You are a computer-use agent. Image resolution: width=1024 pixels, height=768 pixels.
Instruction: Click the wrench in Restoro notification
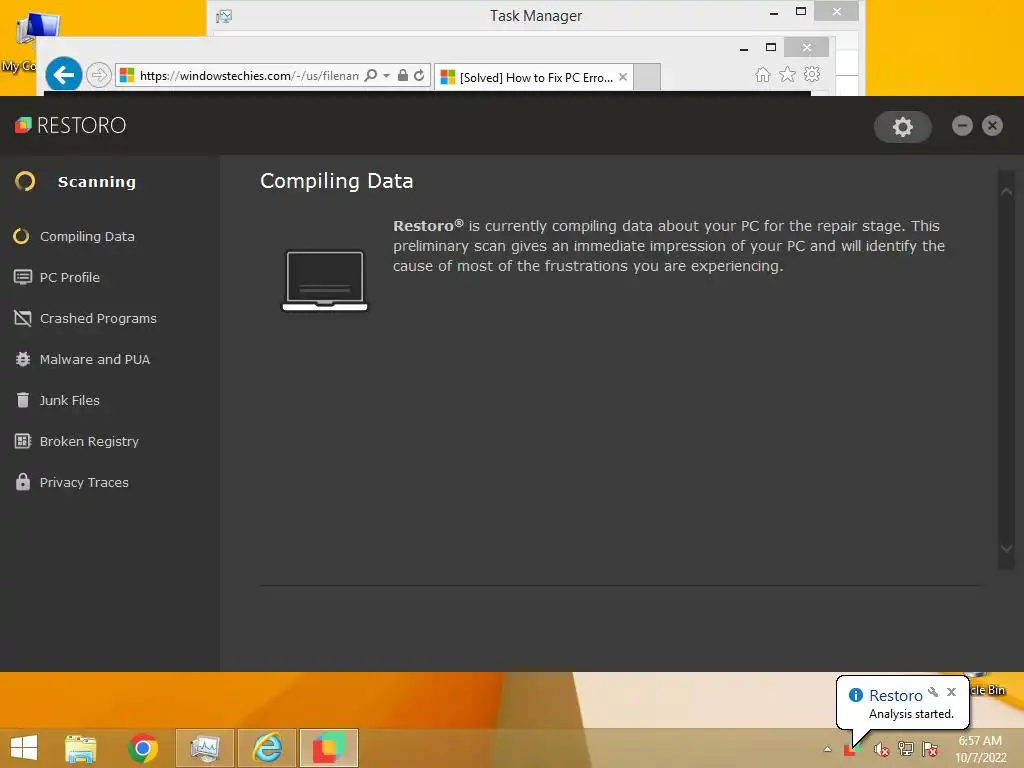[933, 692]
